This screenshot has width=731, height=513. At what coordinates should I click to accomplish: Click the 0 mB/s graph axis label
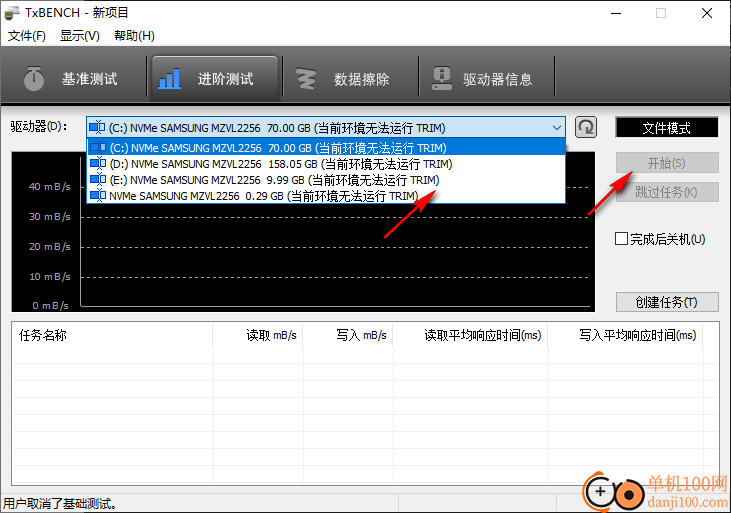pos(51,305)
